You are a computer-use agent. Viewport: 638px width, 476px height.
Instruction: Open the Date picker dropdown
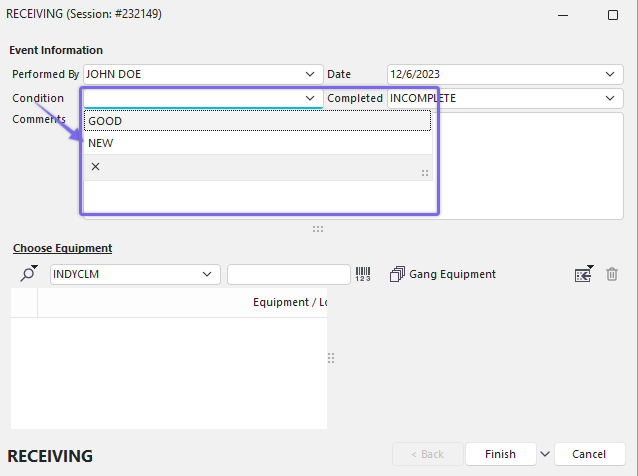pyautogui.click(x=610, y=74)
